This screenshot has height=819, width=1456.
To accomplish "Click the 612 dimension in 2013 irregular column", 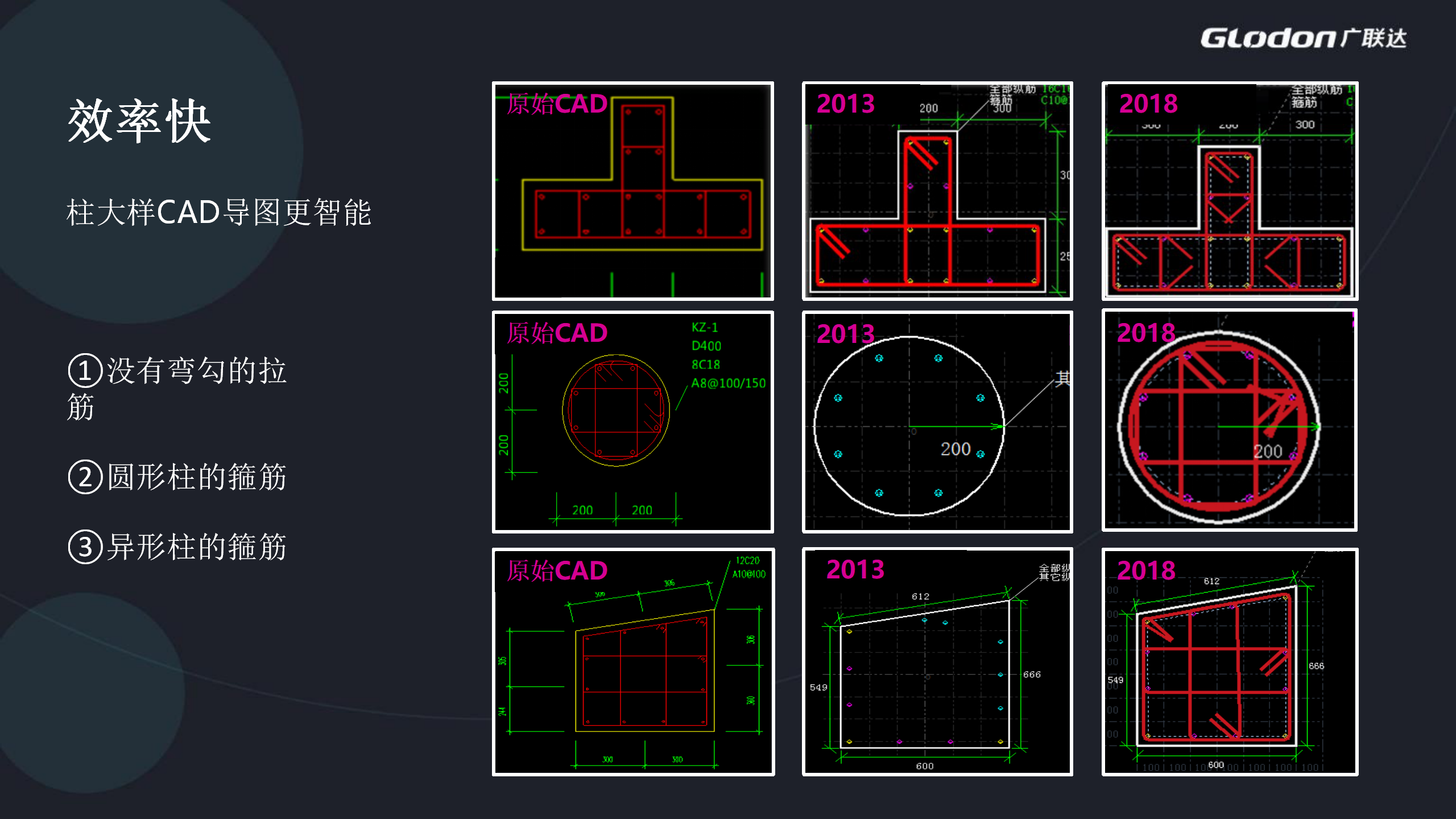I will pos(920,596).
